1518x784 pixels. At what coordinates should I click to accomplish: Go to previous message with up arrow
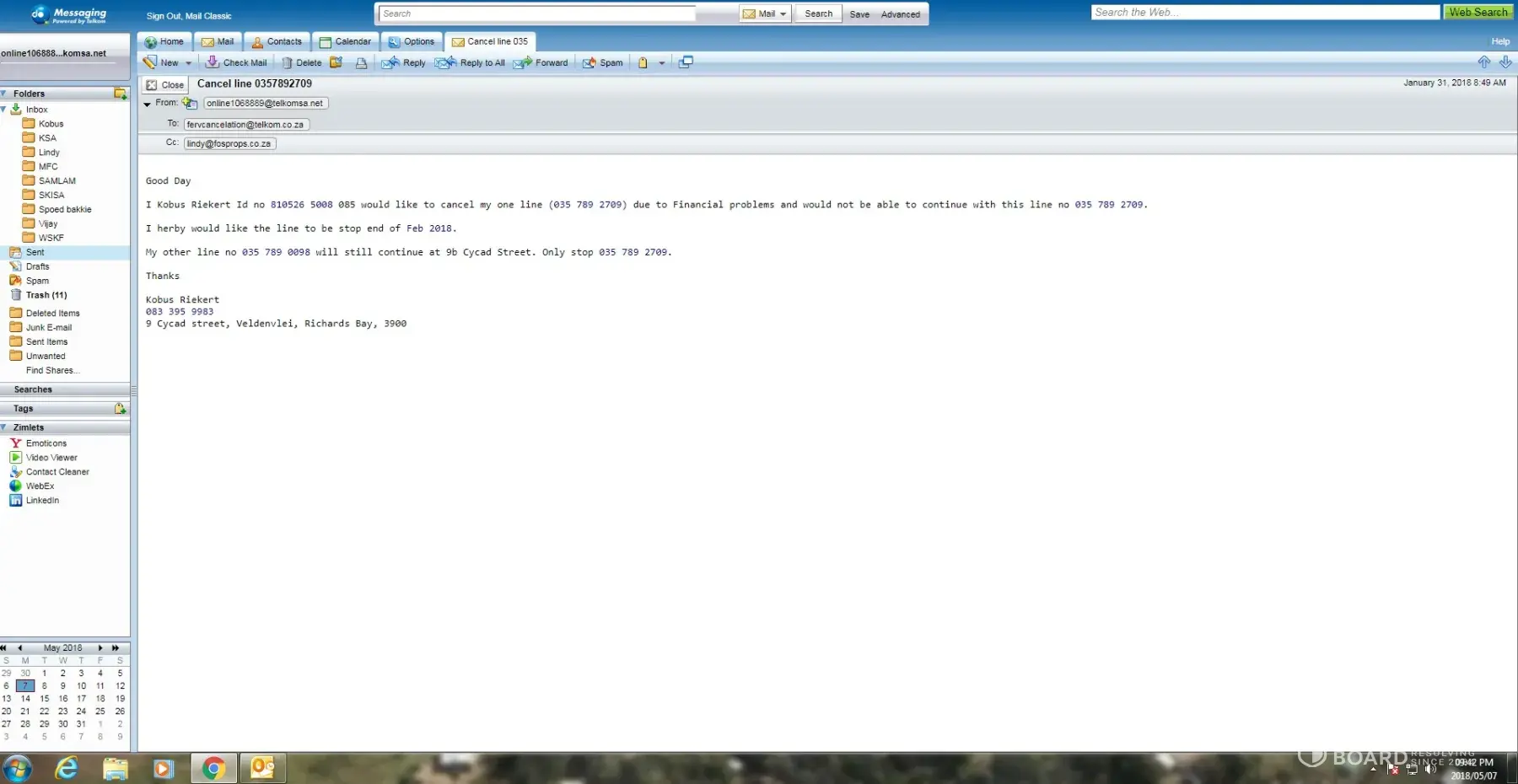pos(1483,62)
